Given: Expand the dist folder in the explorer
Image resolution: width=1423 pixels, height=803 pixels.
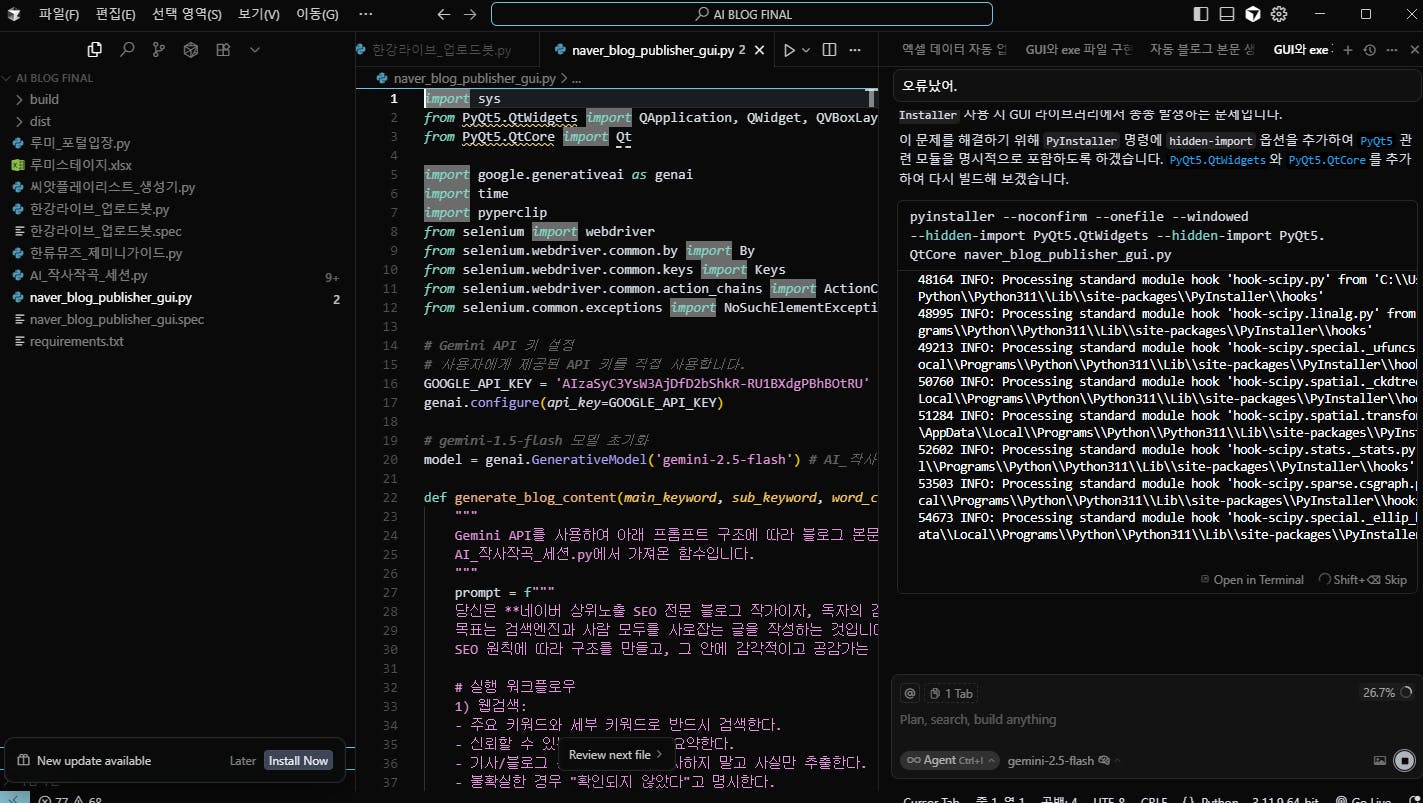Looking at the screenshot, I should tap(40, 121).
